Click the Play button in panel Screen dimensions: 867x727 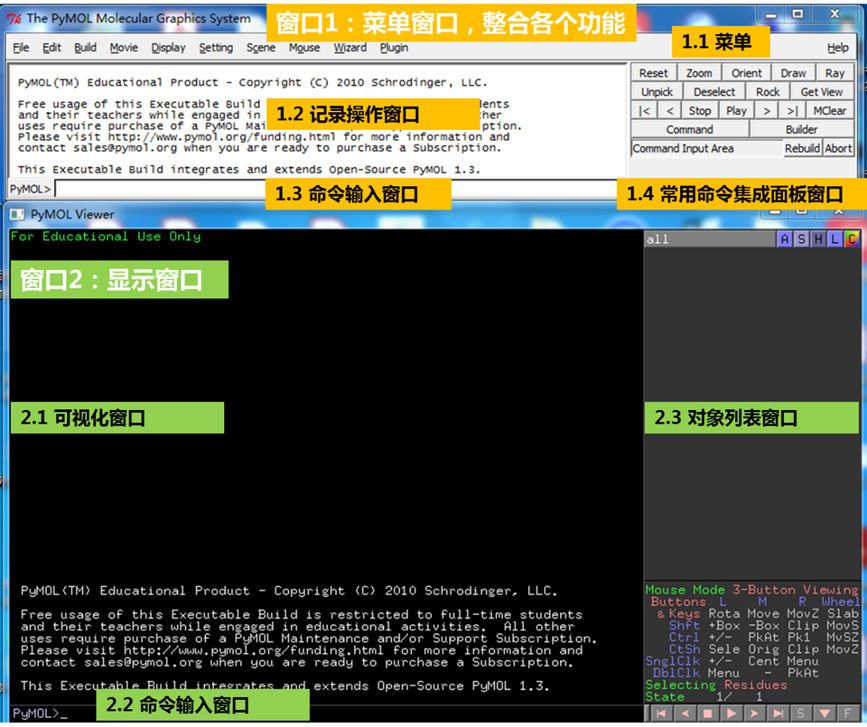click(x=736, y=111)
